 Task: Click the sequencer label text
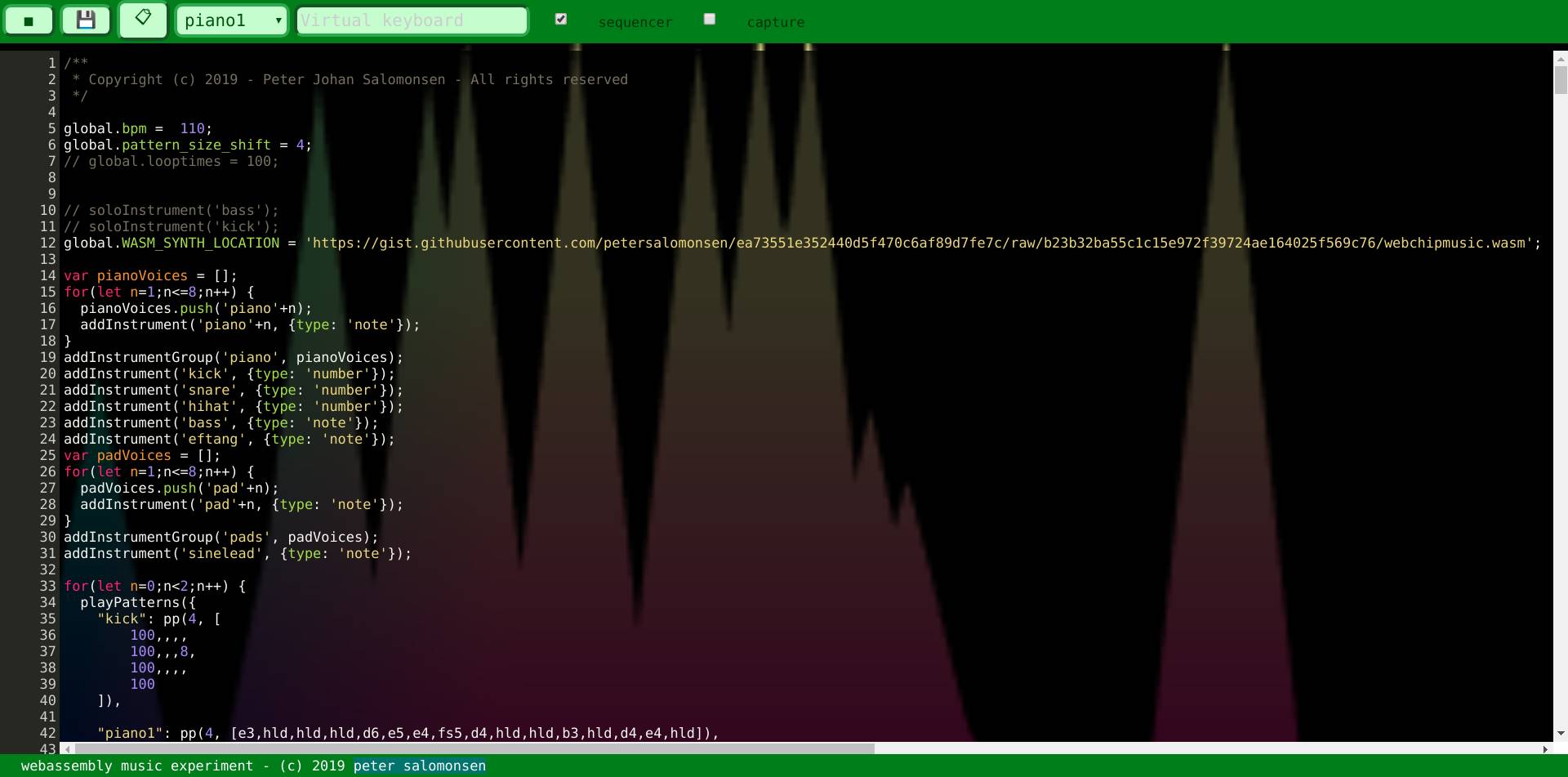click(636, 22)
